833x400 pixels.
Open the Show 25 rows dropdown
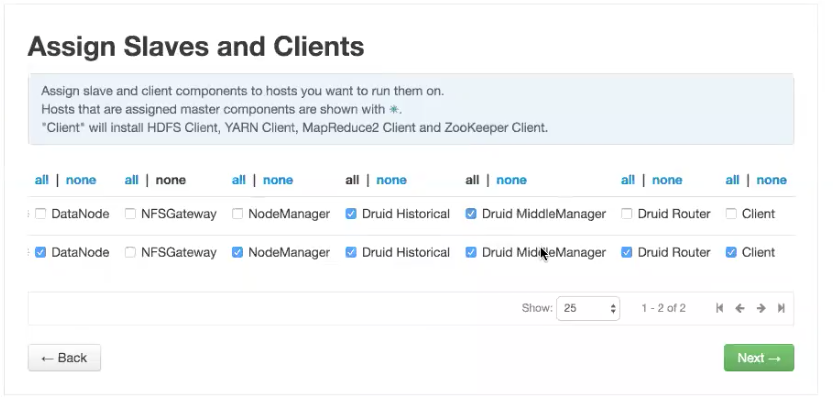(x=589, y=309)
